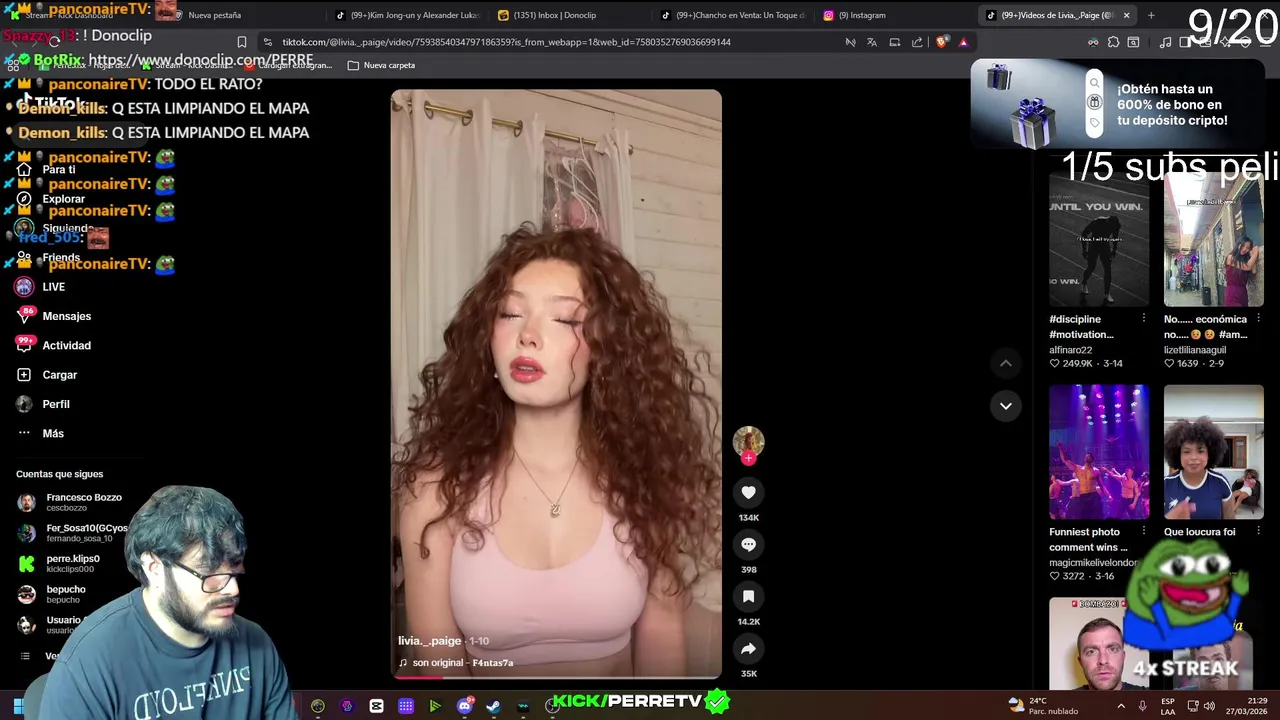
Task: Like the video with the heart icon
Action: pyautogui.click(x=748, y=492)
